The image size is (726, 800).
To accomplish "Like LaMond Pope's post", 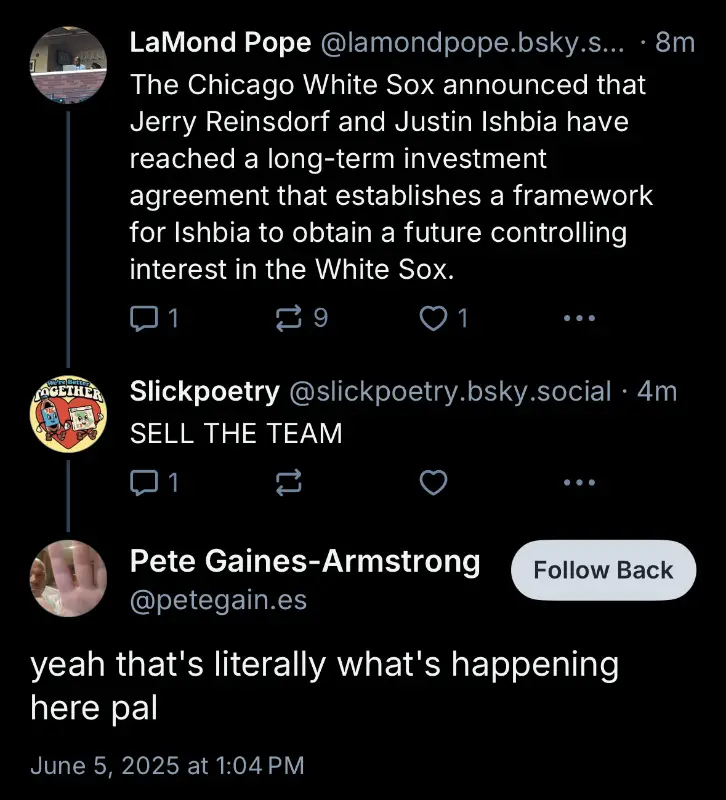I will (x=433, y=319).
